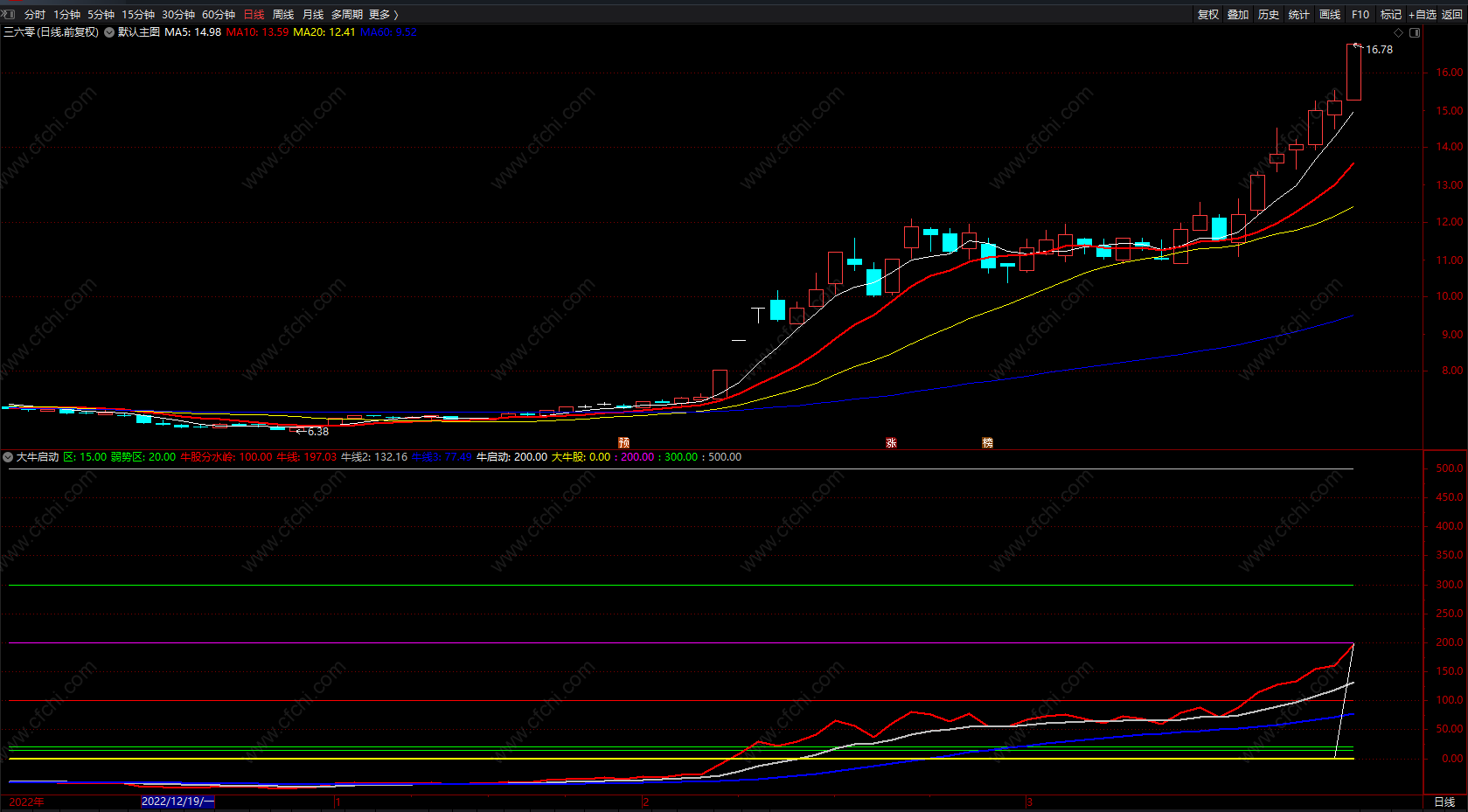Screen dimensions: 1468x812
Task: Click the 叠加 overlay button
Action: click(1238, 15)
